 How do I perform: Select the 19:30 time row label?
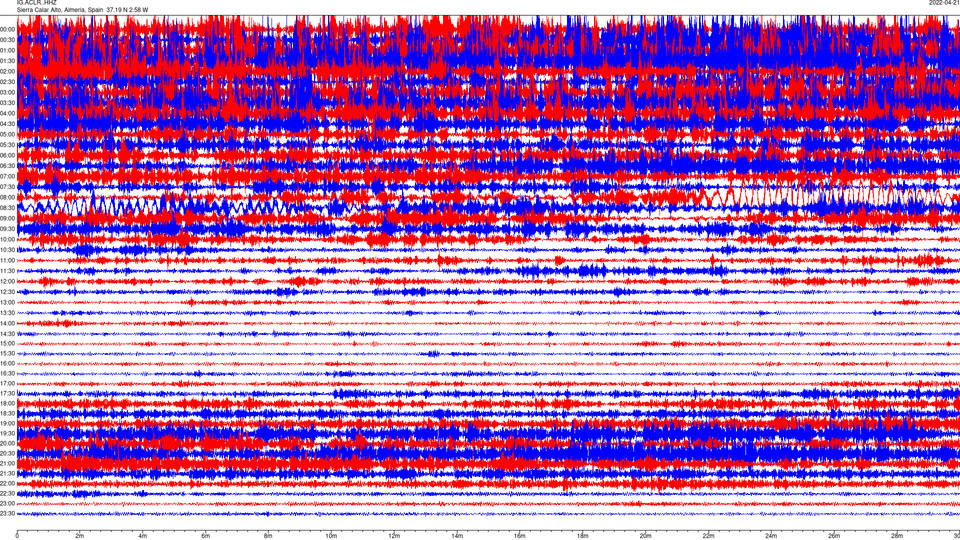[7, 433]
